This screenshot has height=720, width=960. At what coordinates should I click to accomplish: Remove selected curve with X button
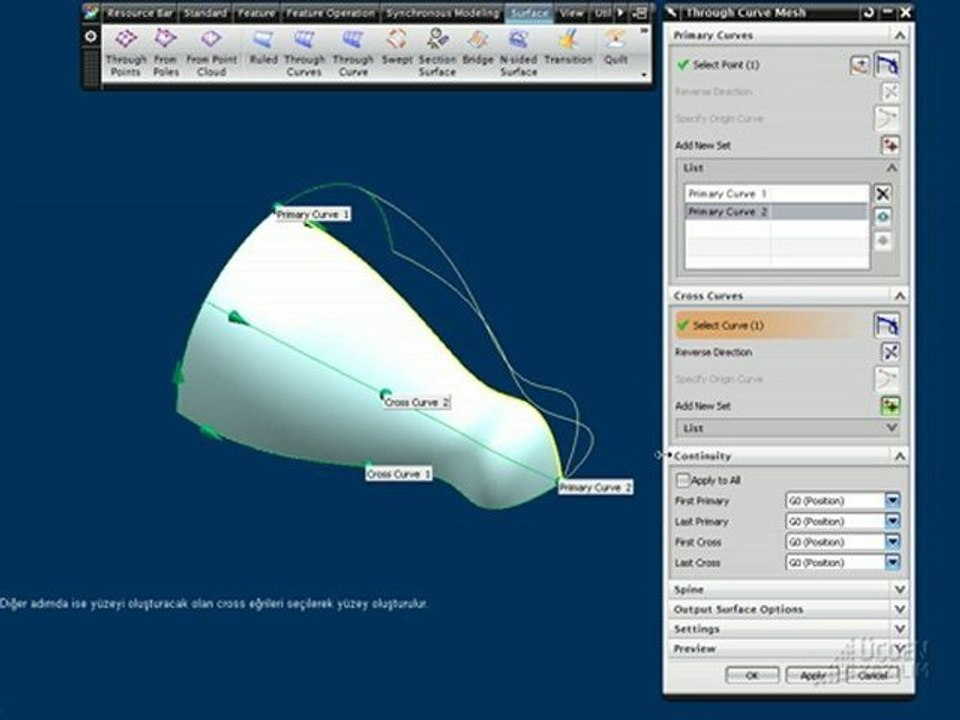pyautogui.click(x=882, y=194)
